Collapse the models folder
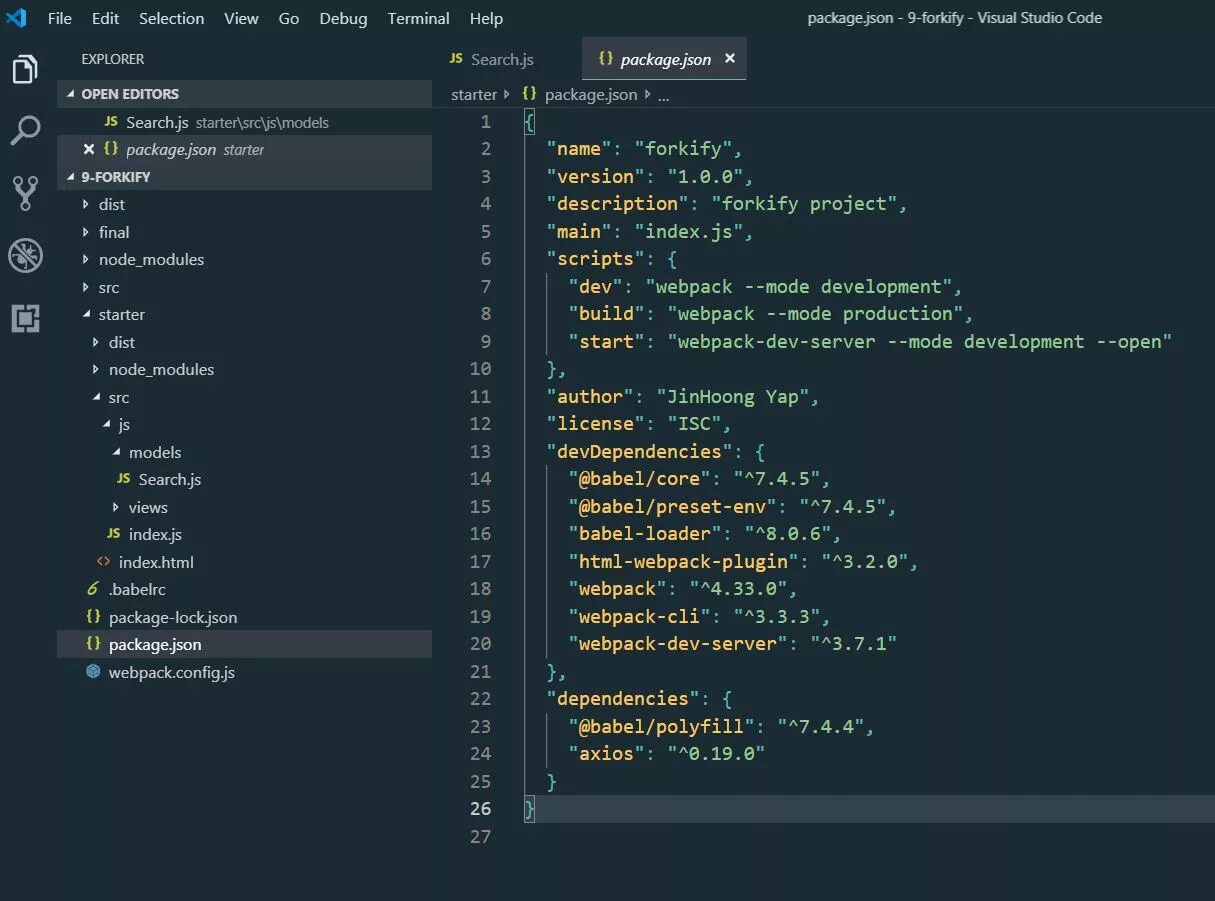 (x=155, y=452)
